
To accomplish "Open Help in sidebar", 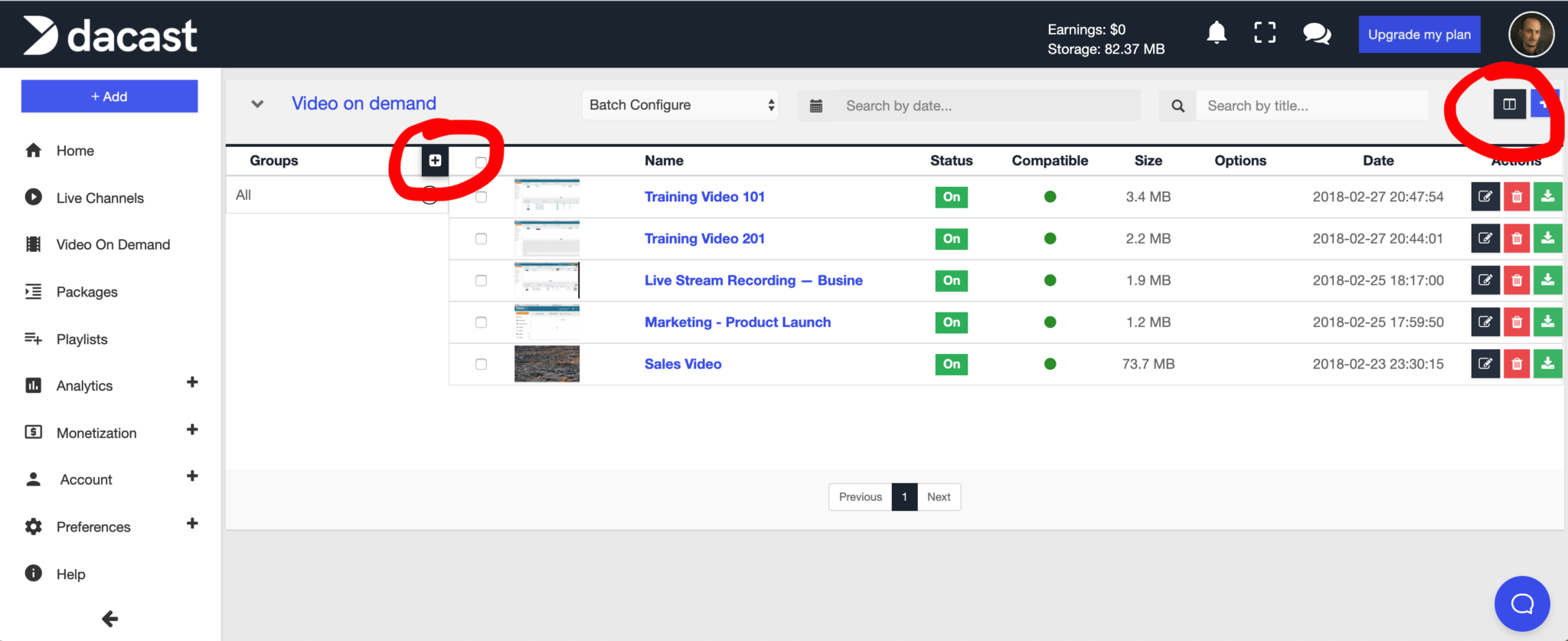I will click(x=70, y=574).
